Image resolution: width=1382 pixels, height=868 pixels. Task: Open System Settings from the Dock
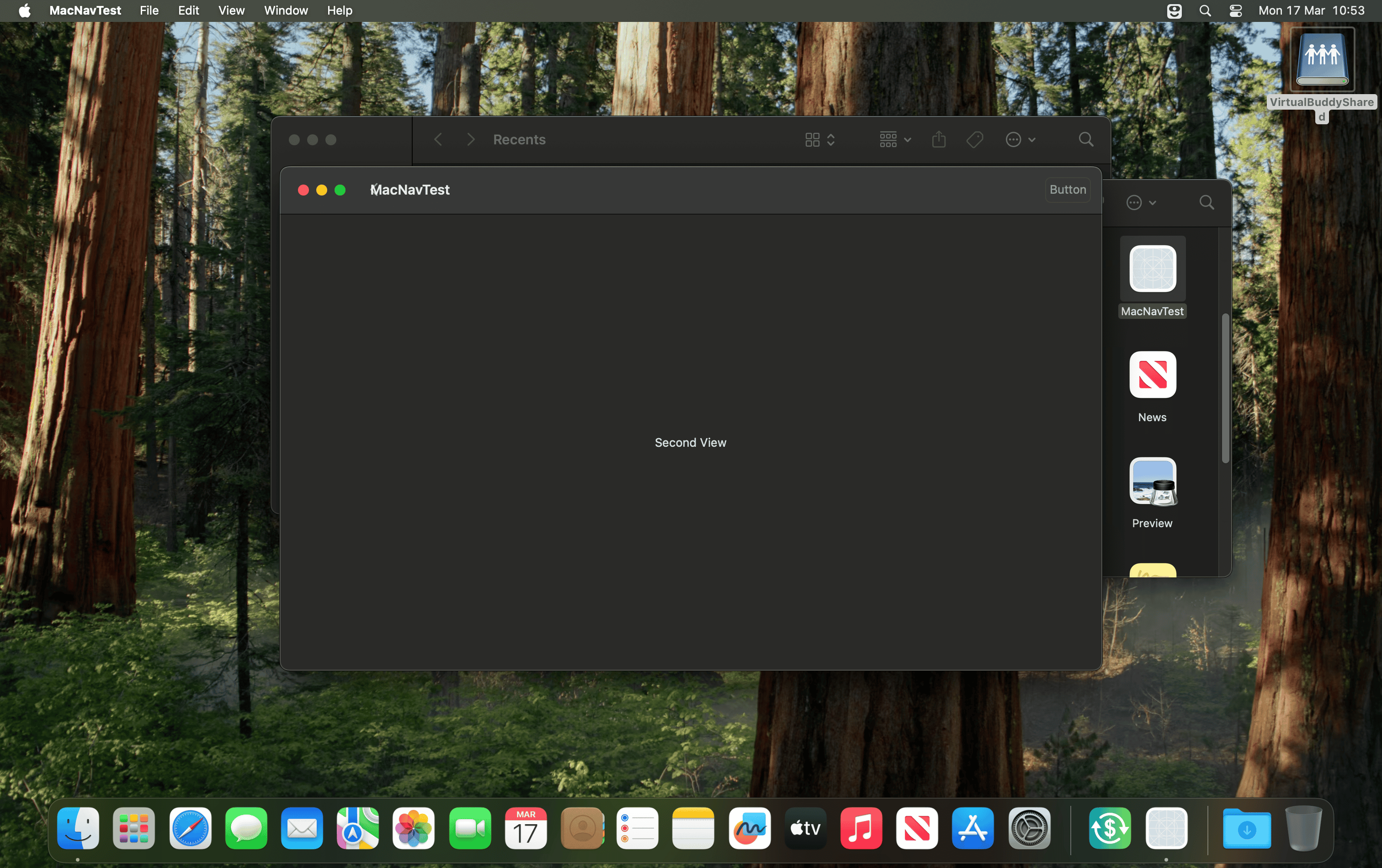1029,828
